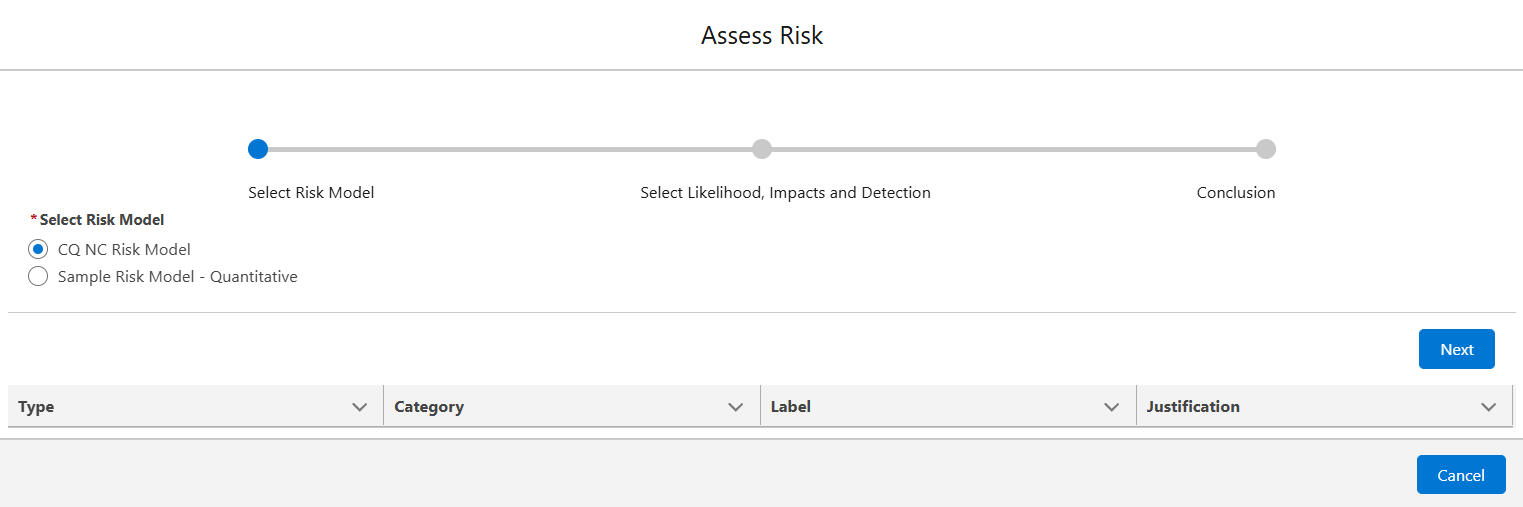Click the Category column header text
Screen dimensions: 1523x507
coord(429,407)
